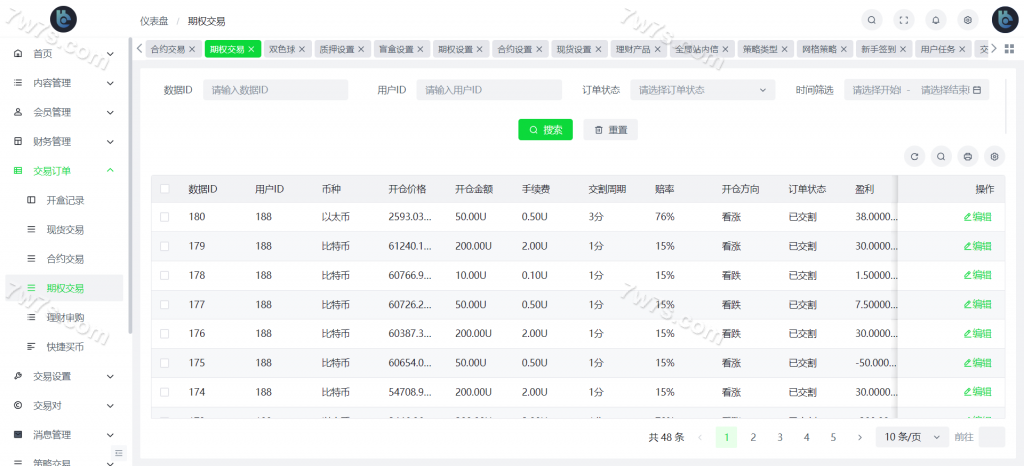Toggle the select-all checkbox in table header
Viewport: 1024px width, 466px height.
coord(165,189)
